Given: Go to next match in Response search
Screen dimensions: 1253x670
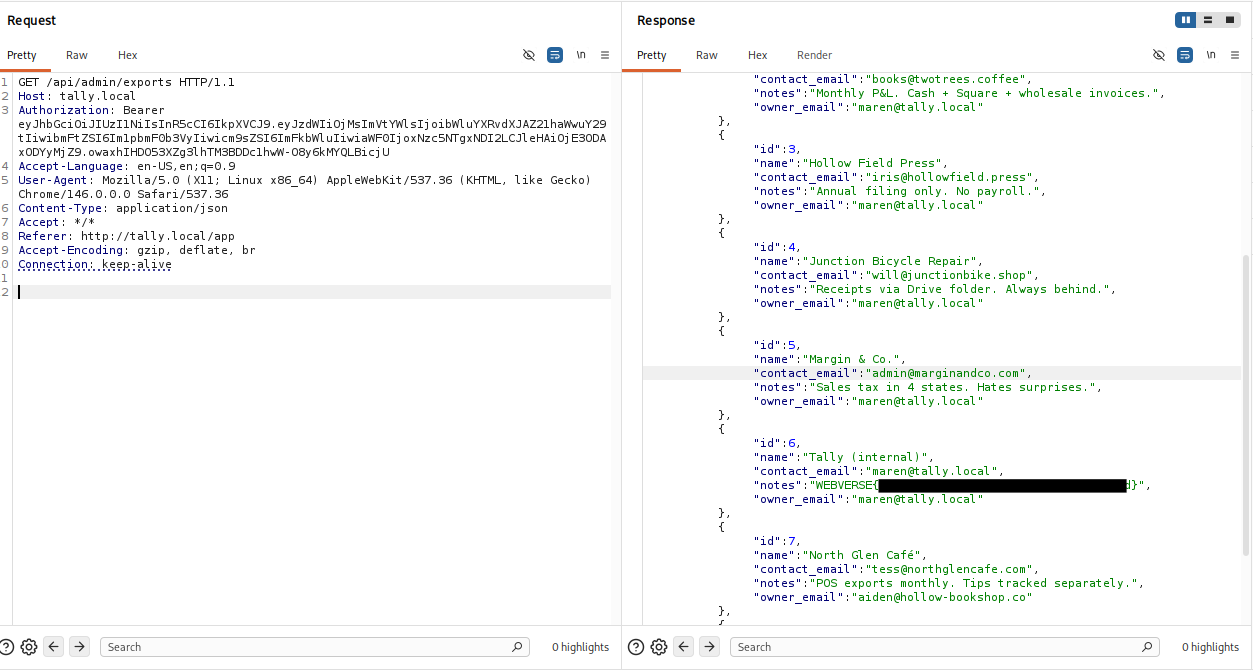Looking at the screenshot, I should (709, 647).
